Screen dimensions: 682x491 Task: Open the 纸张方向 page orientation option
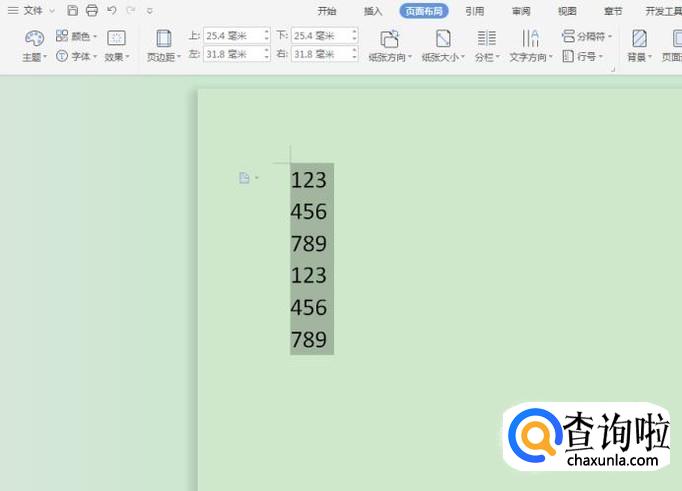(390, 46)
